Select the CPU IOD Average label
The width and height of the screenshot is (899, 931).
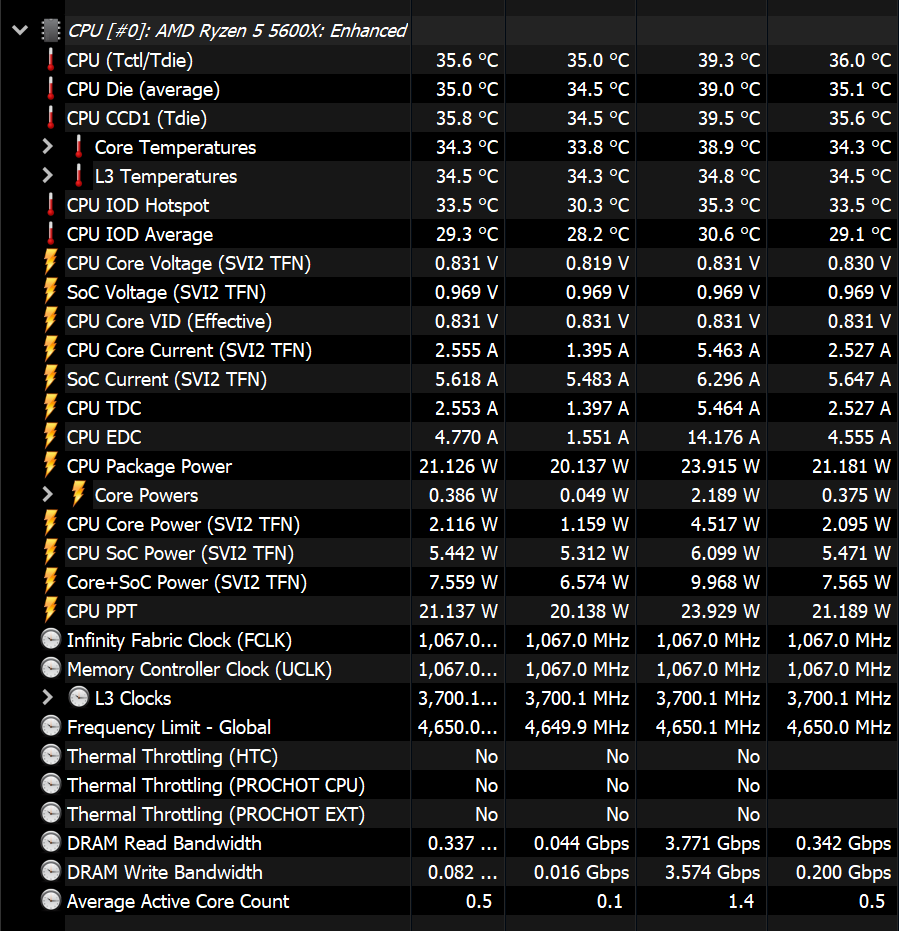pyautogui.click(x=140, y=235)
